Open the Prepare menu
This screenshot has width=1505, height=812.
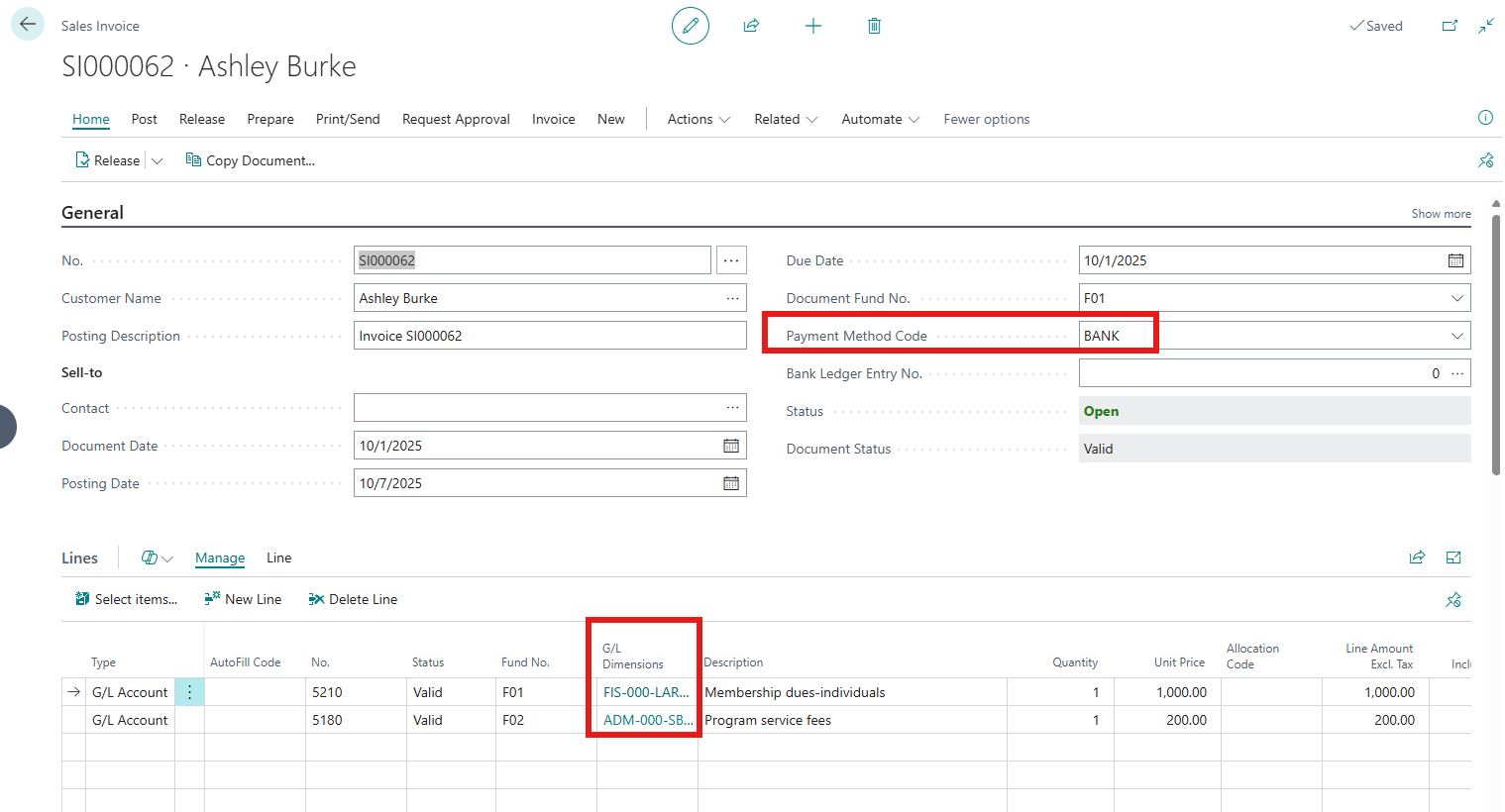coord(270,119)
